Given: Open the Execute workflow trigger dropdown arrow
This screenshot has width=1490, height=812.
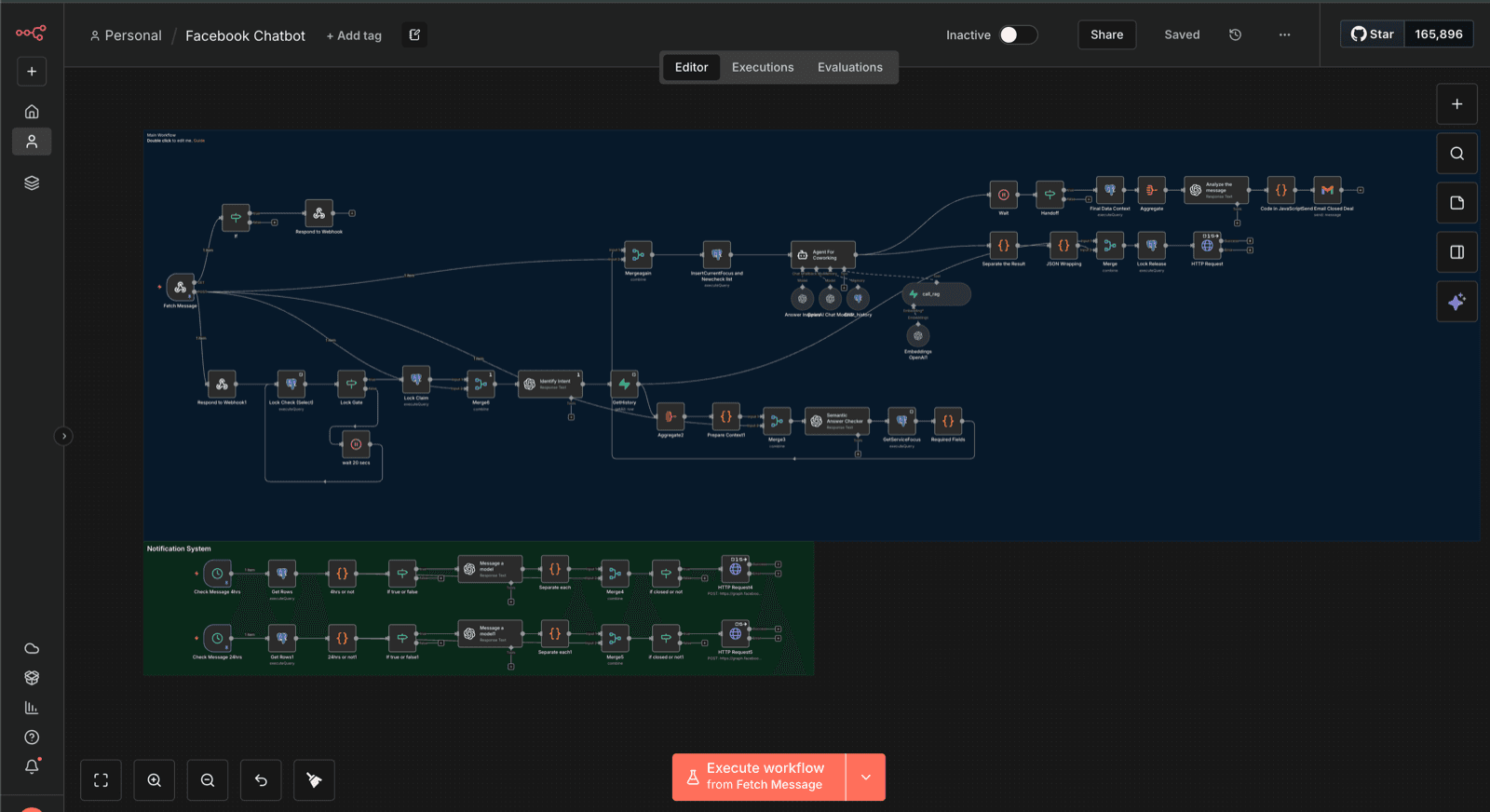Looking at the screenshot, I should (x=866, y=778).
